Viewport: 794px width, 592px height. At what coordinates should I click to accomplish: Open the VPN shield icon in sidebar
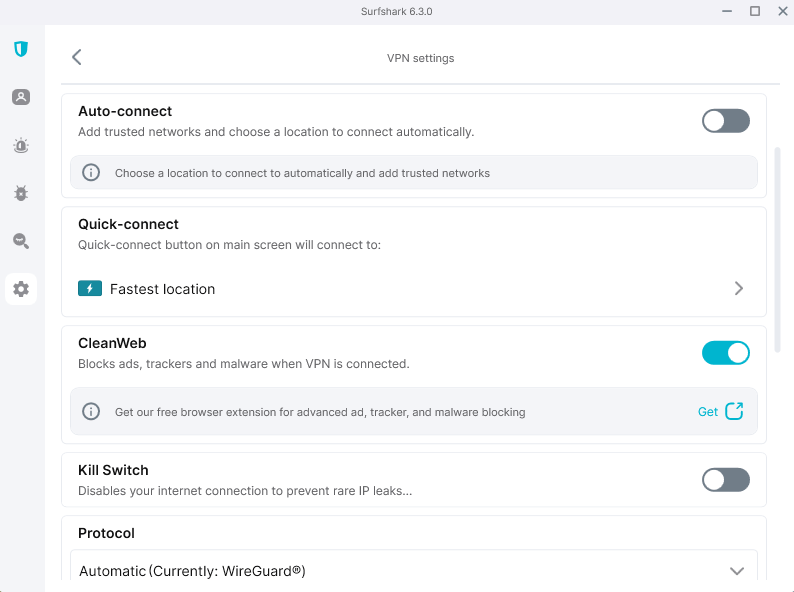click(x=21, y=49)
